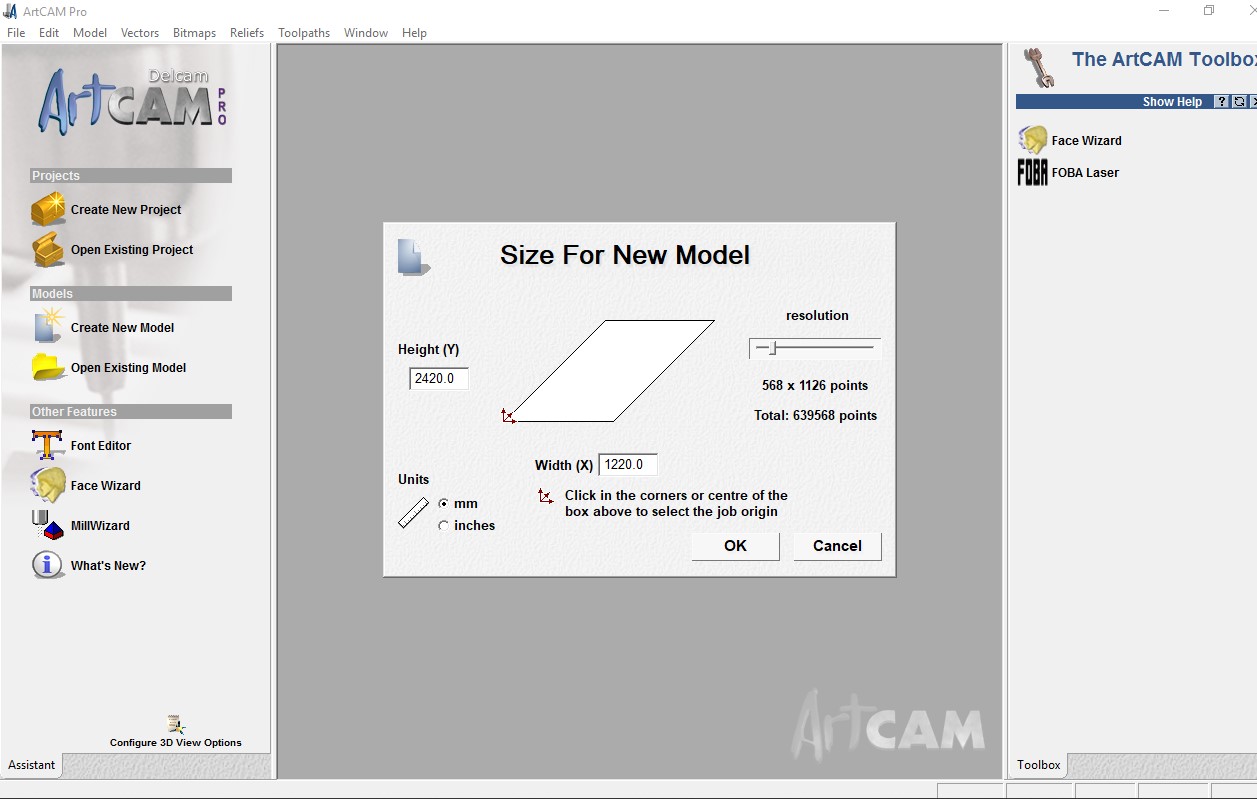This screenshot has width=1257, height=799.
Task: Select the inches units radio button
Action: click(443, 525)
